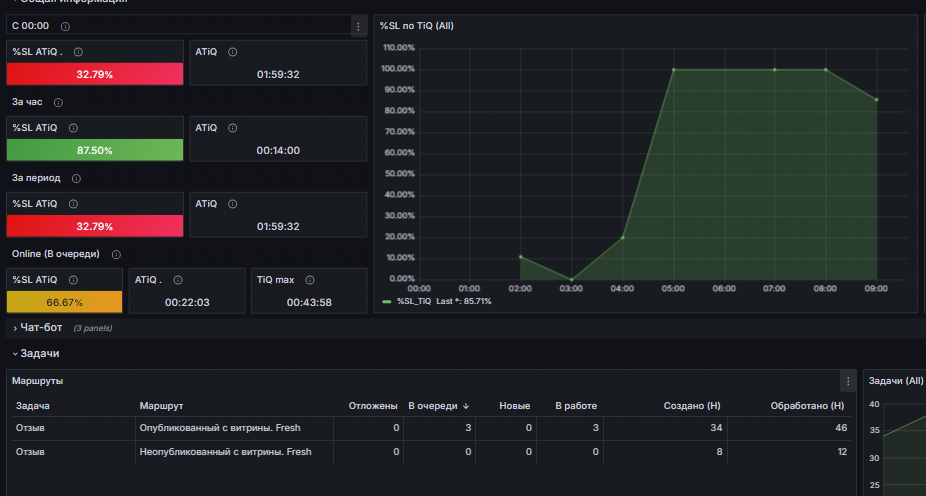Click the chart data point at 09:00

click(876, 100)
